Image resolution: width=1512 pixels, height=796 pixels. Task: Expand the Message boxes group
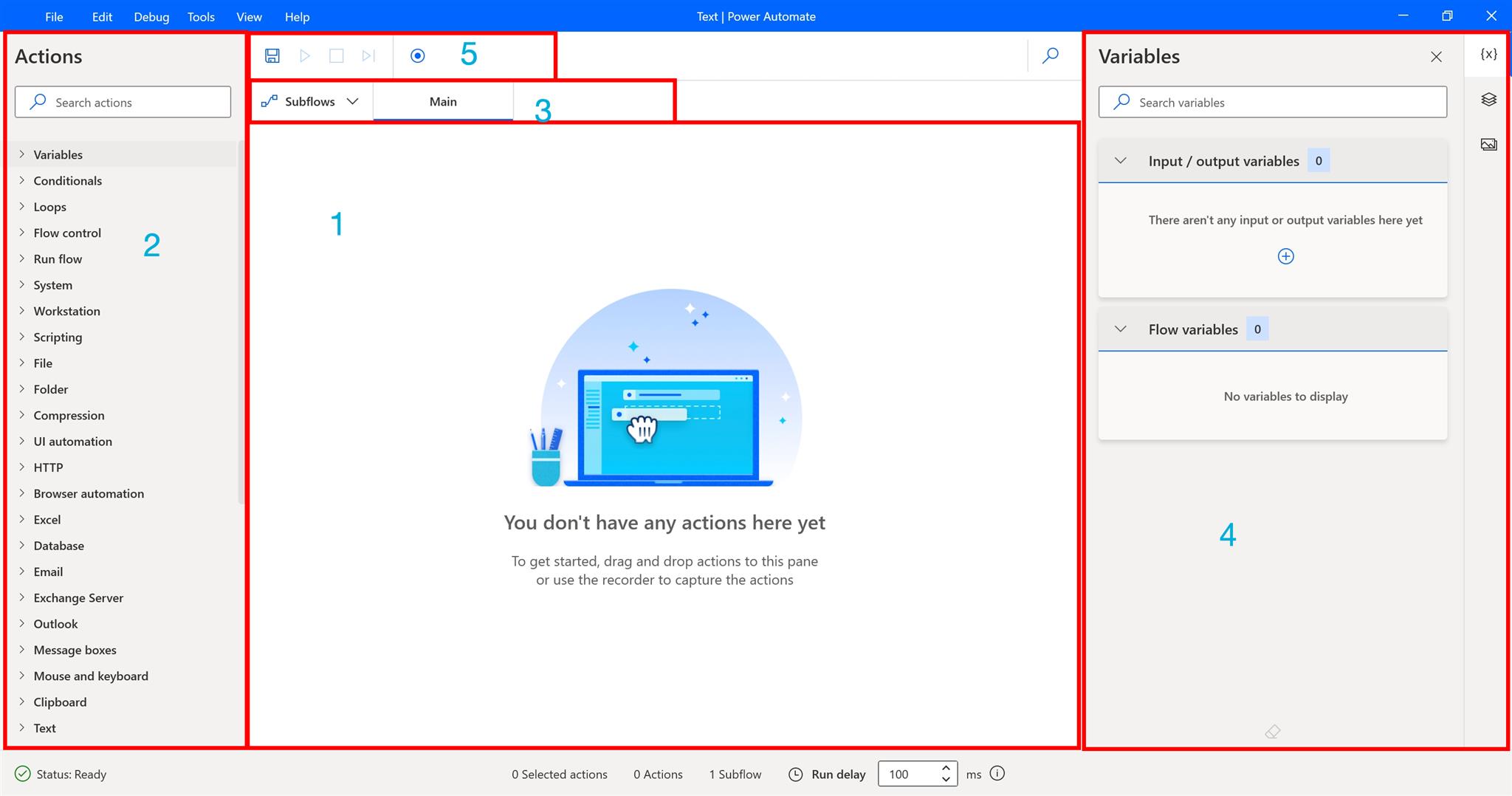click(x=22, y=650)
